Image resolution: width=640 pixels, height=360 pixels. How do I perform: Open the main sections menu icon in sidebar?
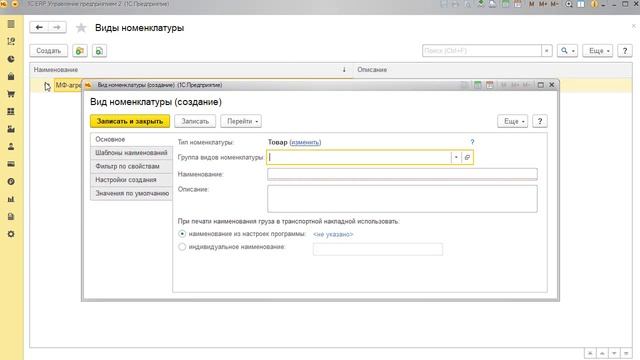click(11, 24)
